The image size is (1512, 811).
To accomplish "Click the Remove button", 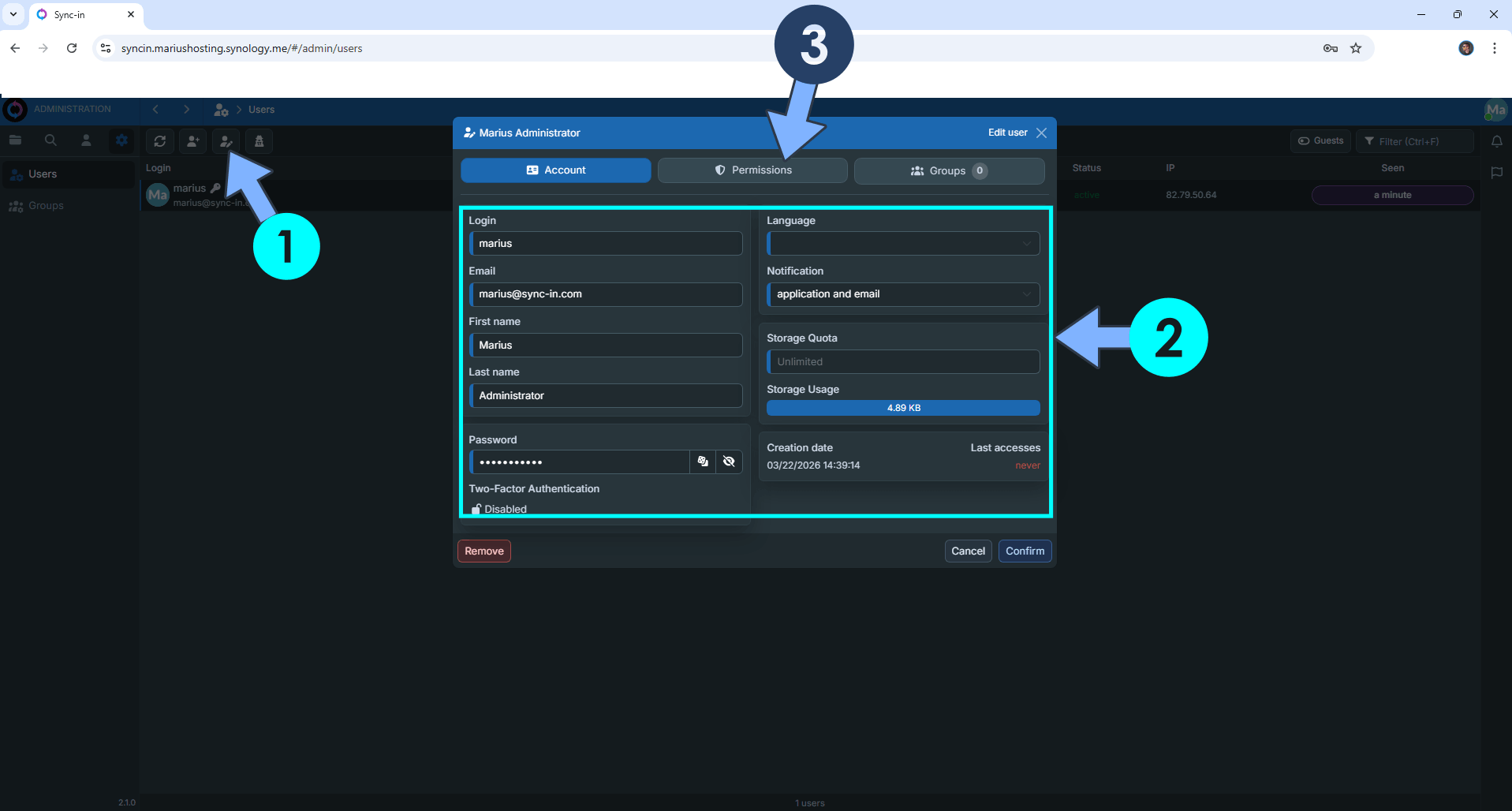I will [483, 551].
